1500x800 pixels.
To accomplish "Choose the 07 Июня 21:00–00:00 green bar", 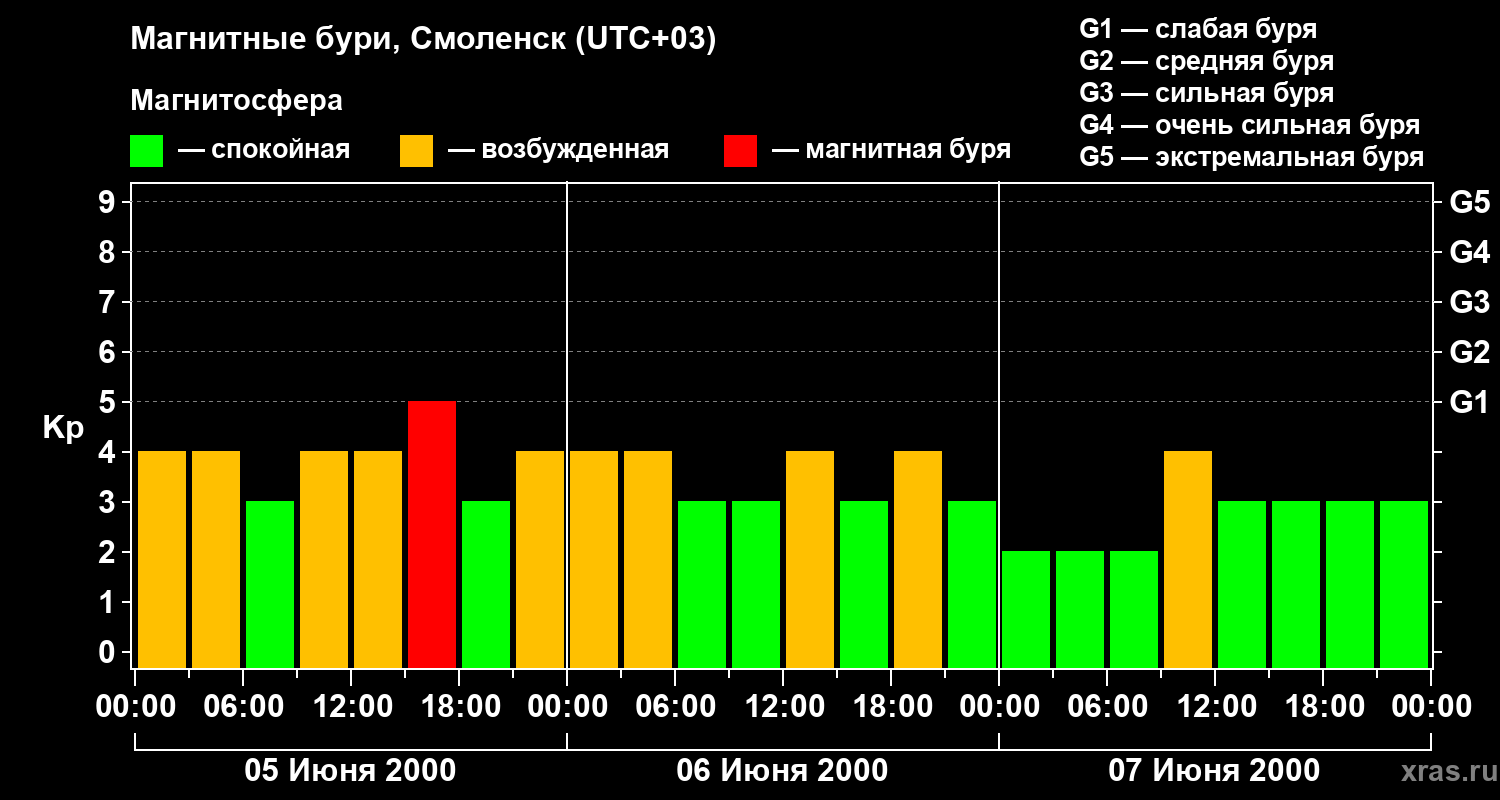I will point(1404,584).
